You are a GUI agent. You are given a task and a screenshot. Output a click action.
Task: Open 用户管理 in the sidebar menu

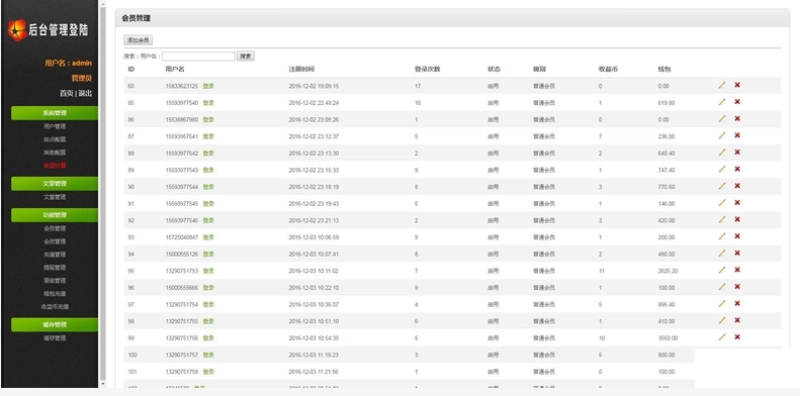click(x=55, y=127)
